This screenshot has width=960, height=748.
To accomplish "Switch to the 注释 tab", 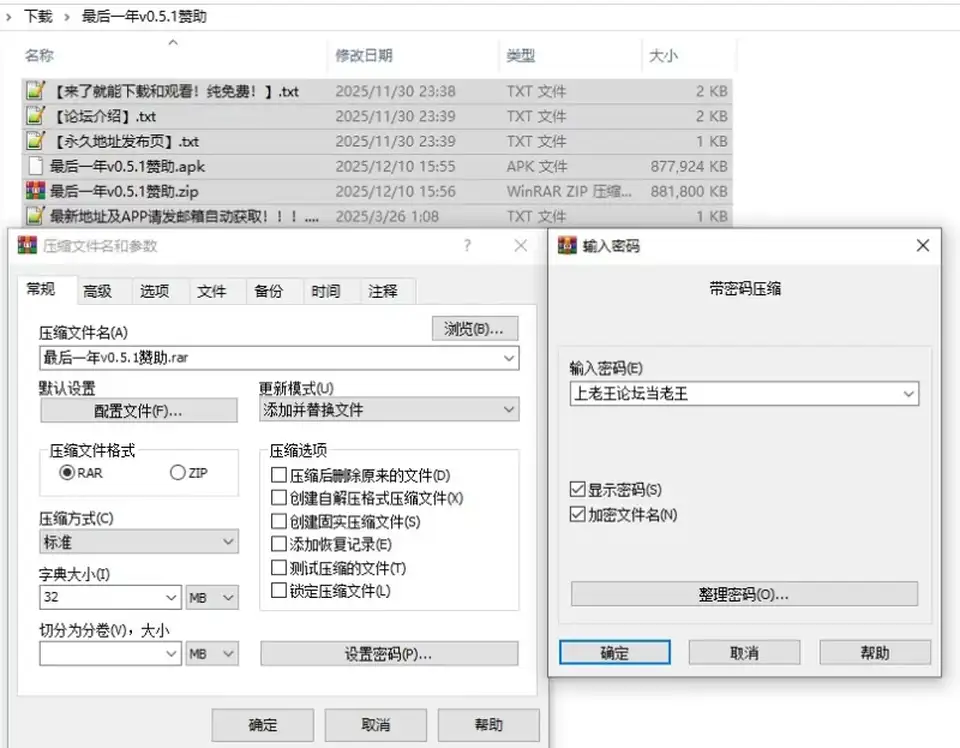I will (383, 291).
